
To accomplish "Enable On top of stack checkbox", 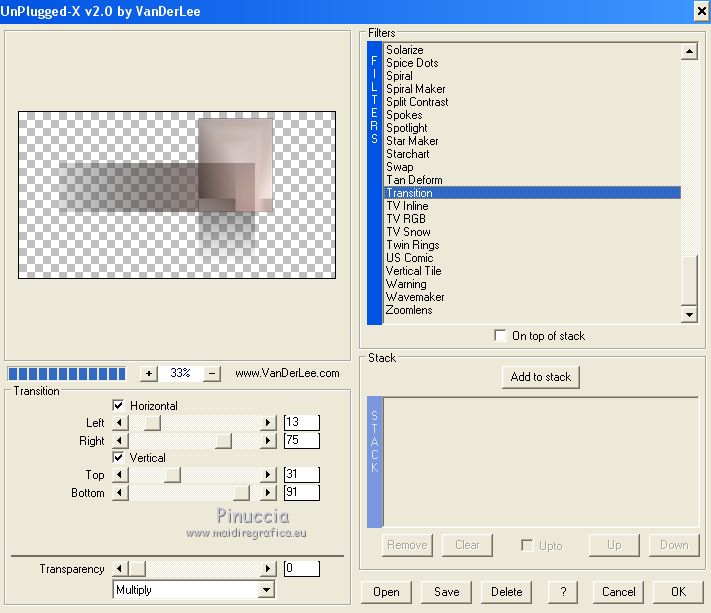I will (x=500, y=336).
